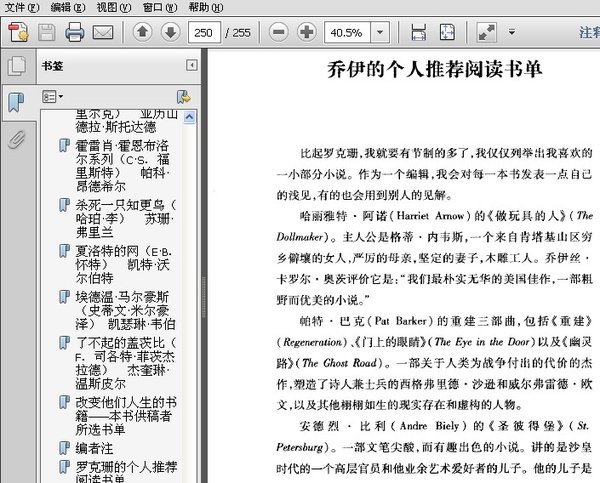Screen dimensions: 600x483
Task: Open the toolbar overflow dropdown arrow
Action: [x=512, y=32]
